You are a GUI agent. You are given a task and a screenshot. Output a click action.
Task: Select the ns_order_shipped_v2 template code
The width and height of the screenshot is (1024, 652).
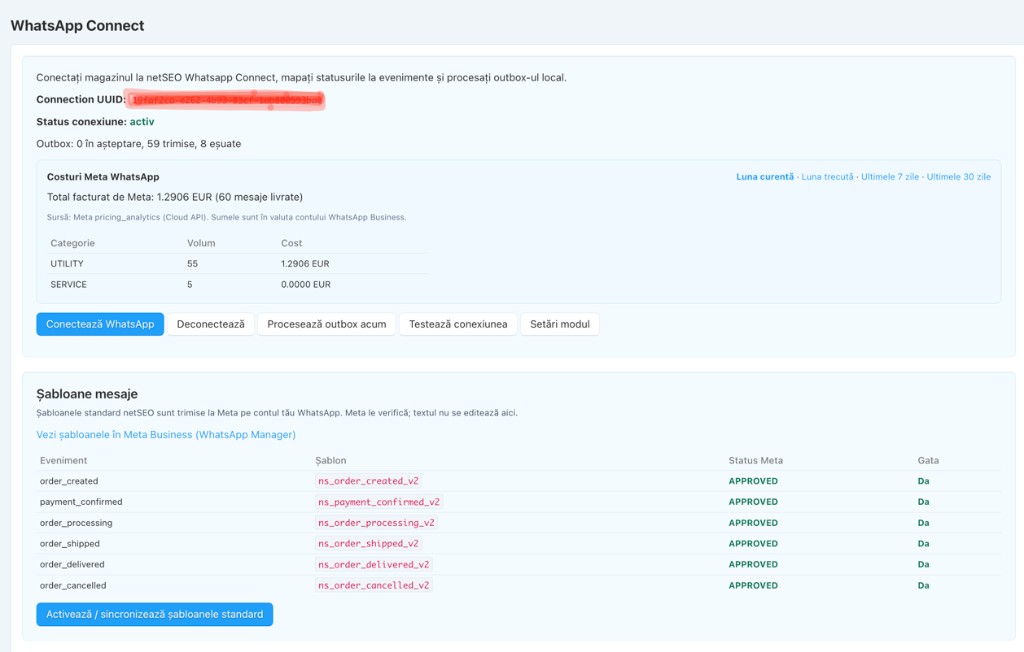coord(368,544)
